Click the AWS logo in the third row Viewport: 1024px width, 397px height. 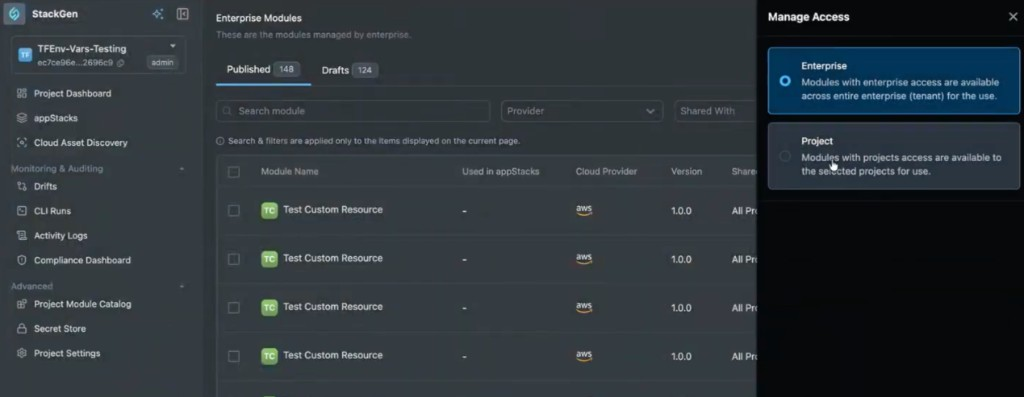(584, 308)
